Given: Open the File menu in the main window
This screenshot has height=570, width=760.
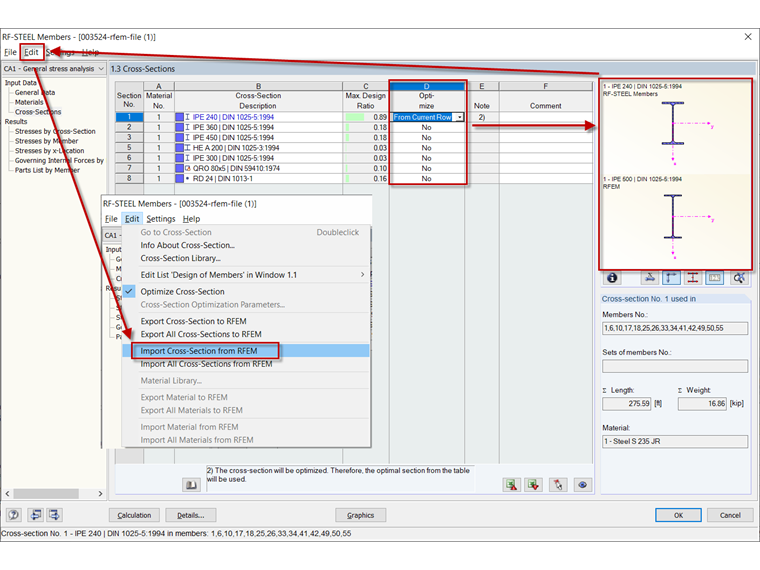Looking at the screenshot, I should 10,52.
